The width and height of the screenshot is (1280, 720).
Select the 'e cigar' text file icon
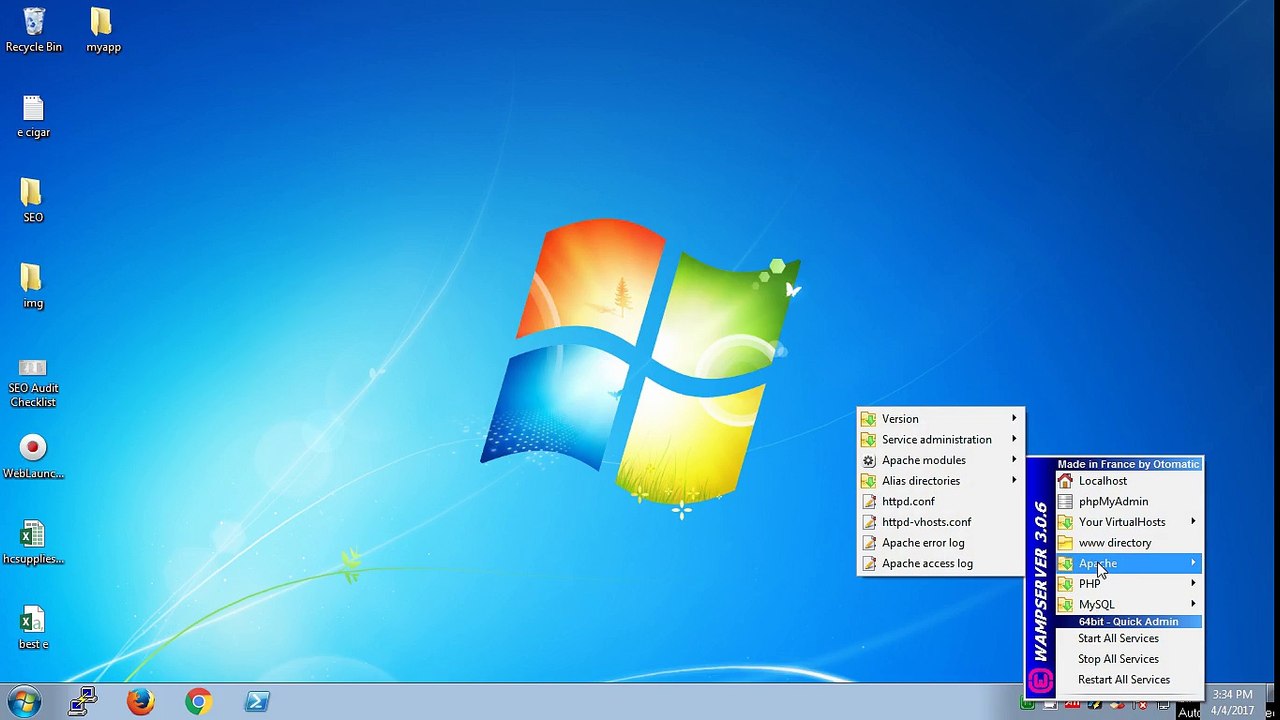coord(33,116)
